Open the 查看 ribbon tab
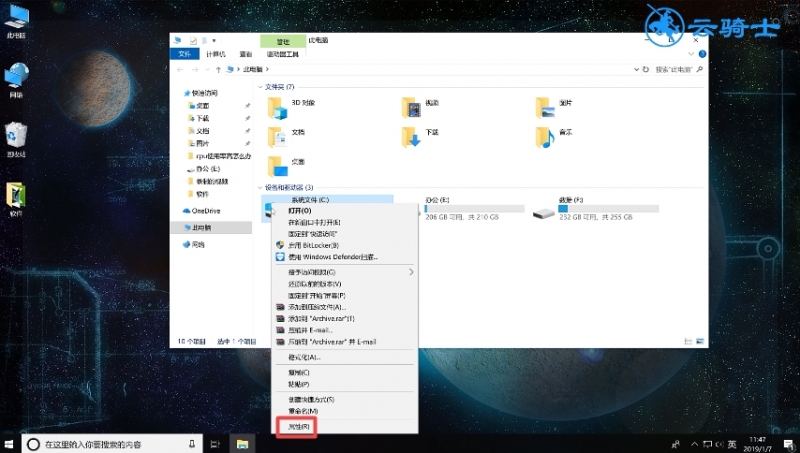The image size is (800, 453). click(245, 54)
